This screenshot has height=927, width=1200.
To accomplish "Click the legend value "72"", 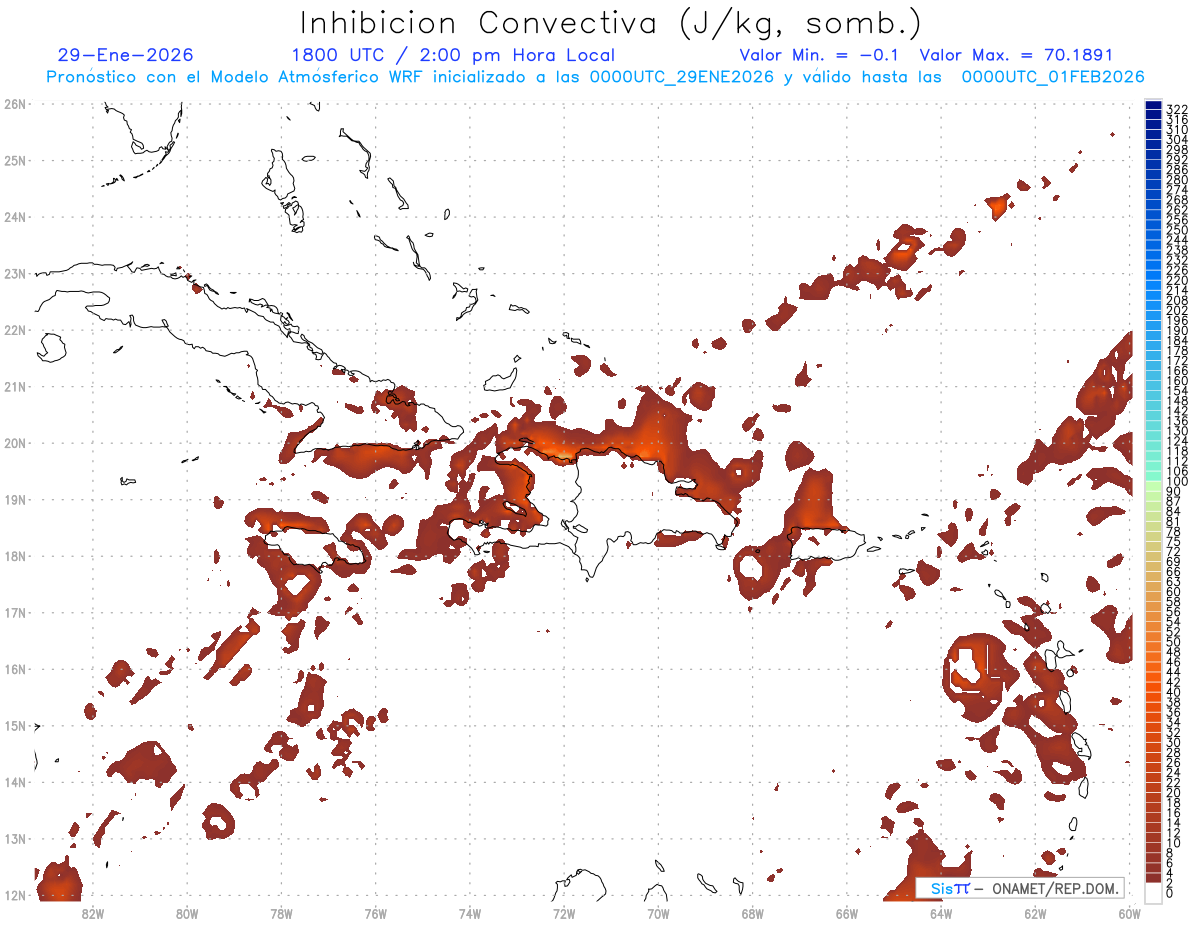I will tap(1174, 551).
